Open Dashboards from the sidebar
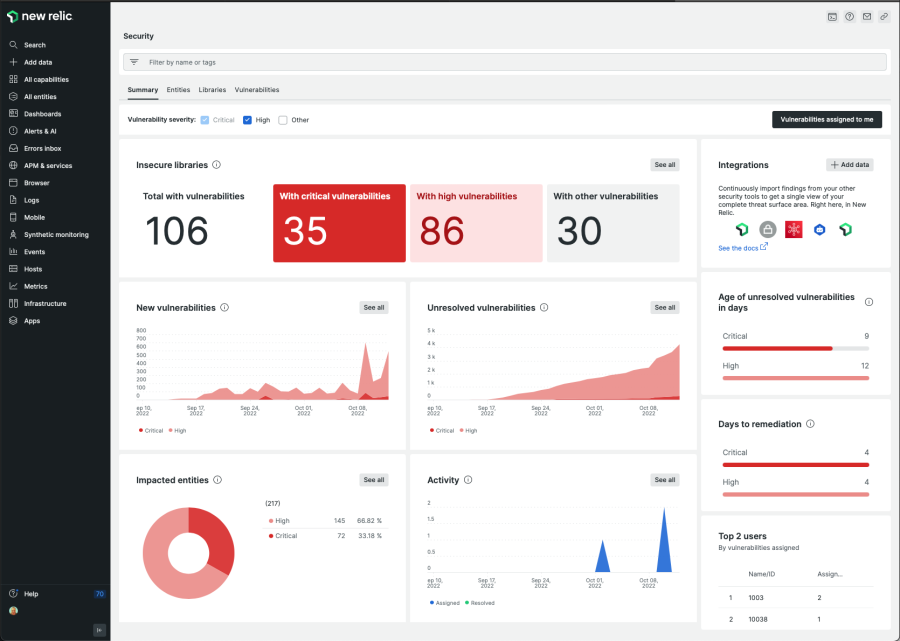Image resolution: width=900 pixels, height=641 pixels. [42, 114]
